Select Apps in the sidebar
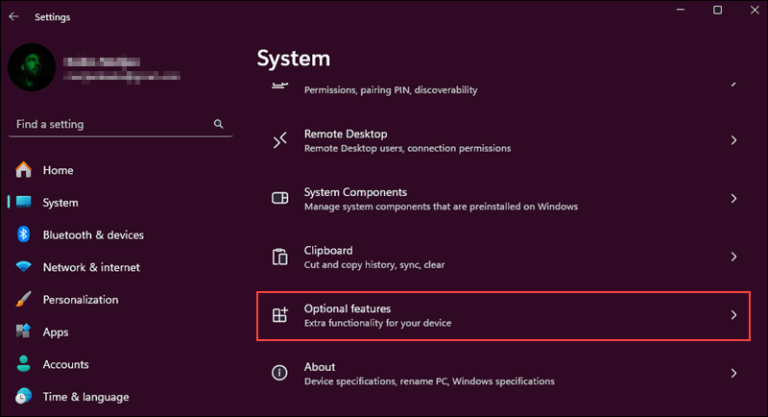Image resolution: width=768 pixels, height=417 pixels. tap(55, 332)
